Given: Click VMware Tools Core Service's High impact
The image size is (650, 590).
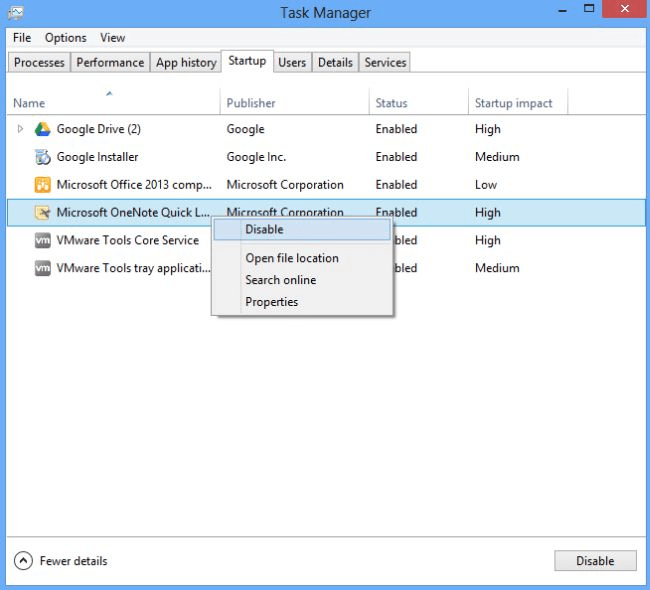Looking at the screenshot, I should click(488, 240).
